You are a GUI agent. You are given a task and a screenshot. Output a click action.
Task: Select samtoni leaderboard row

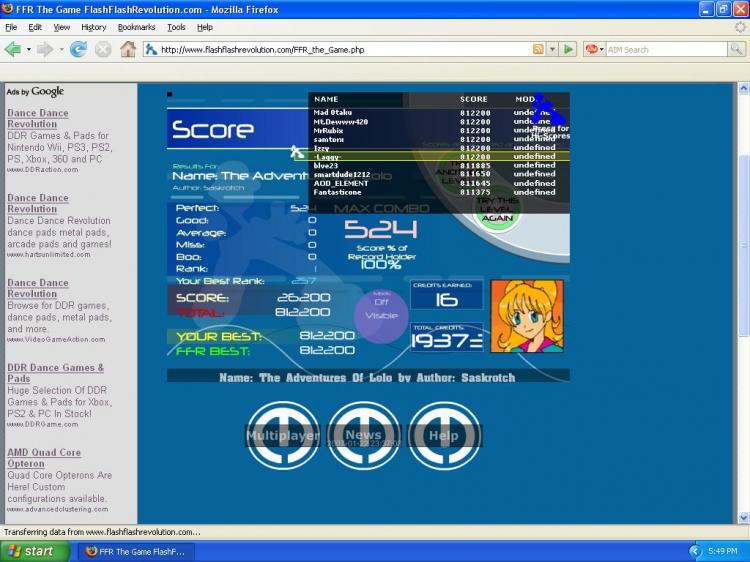[439, 139]
